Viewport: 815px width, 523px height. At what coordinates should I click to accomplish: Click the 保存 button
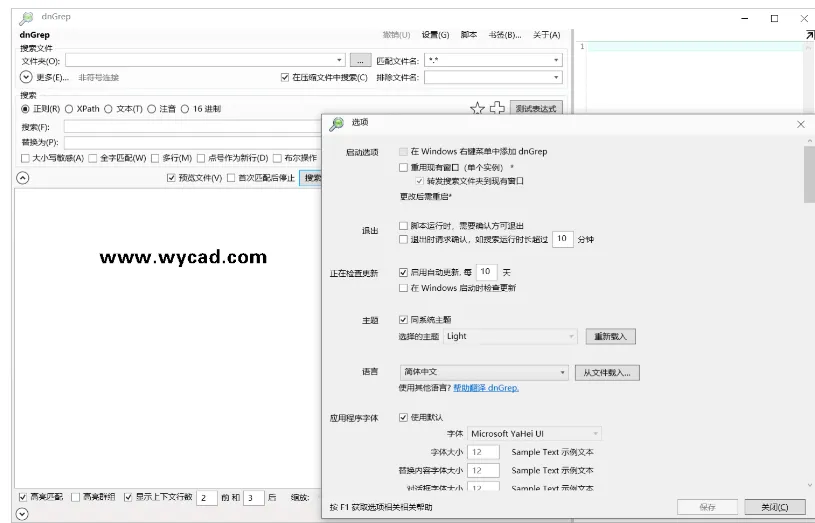(707, 507)
